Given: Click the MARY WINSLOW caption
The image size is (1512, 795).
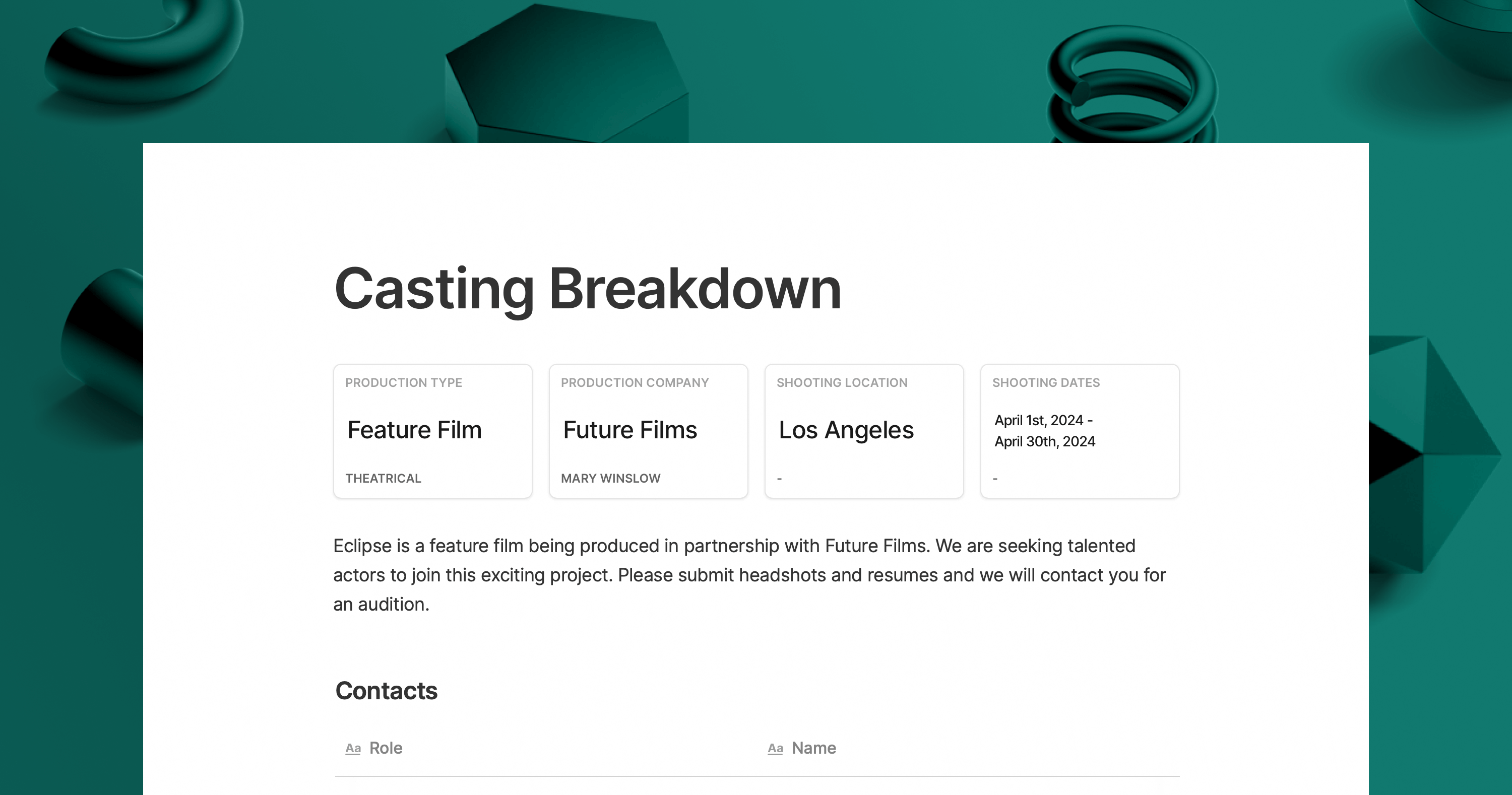Looking at the screenshot, I should [x=610, y=478].
